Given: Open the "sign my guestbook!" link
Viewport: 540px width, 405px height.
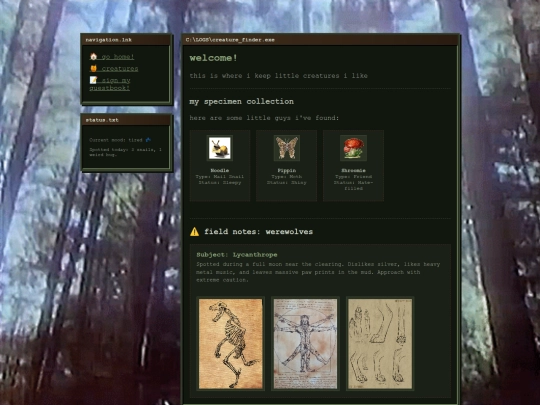Looking at the screenshot, I should pos(110,84).
